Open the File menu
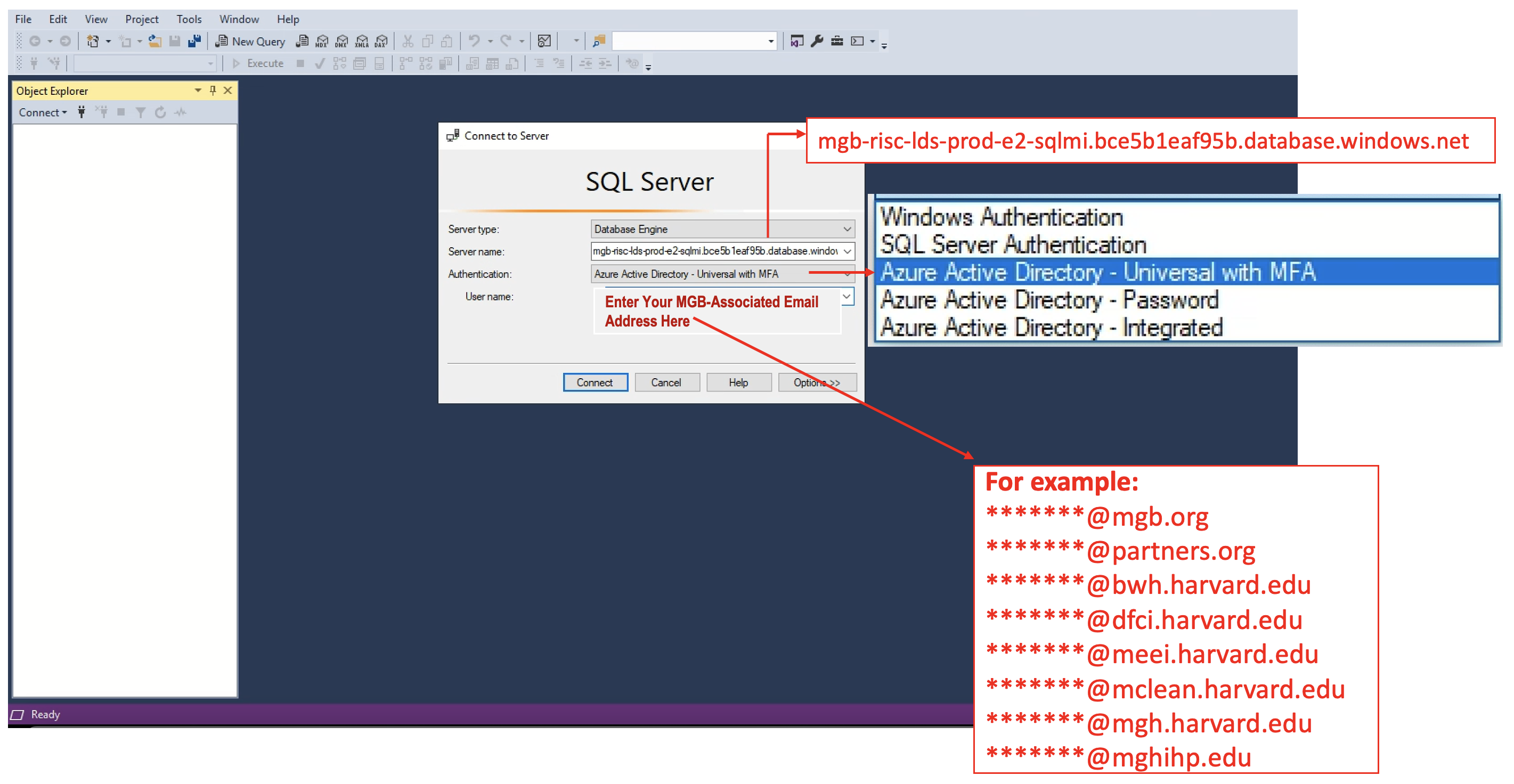Image resolution: width=1514 pixels, height=784 pixels. coord(23,19)
